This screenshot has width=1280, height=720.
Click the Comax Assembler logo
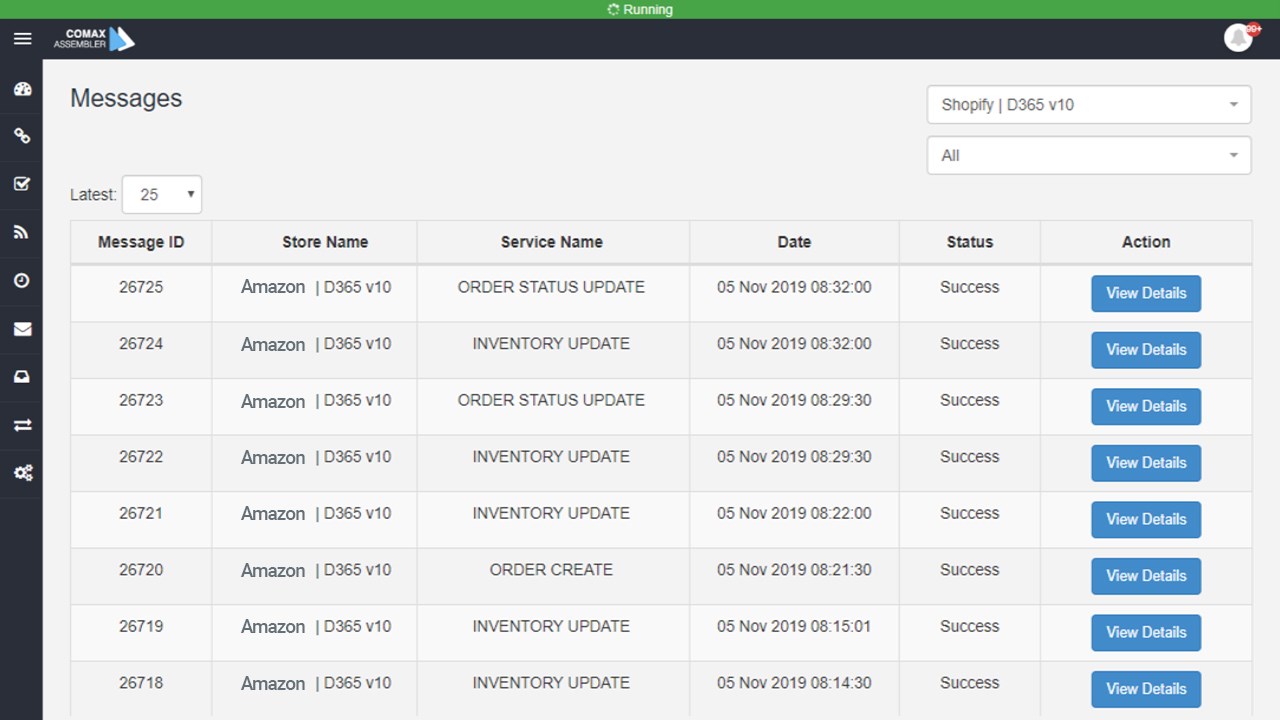(x=94, y=39)
